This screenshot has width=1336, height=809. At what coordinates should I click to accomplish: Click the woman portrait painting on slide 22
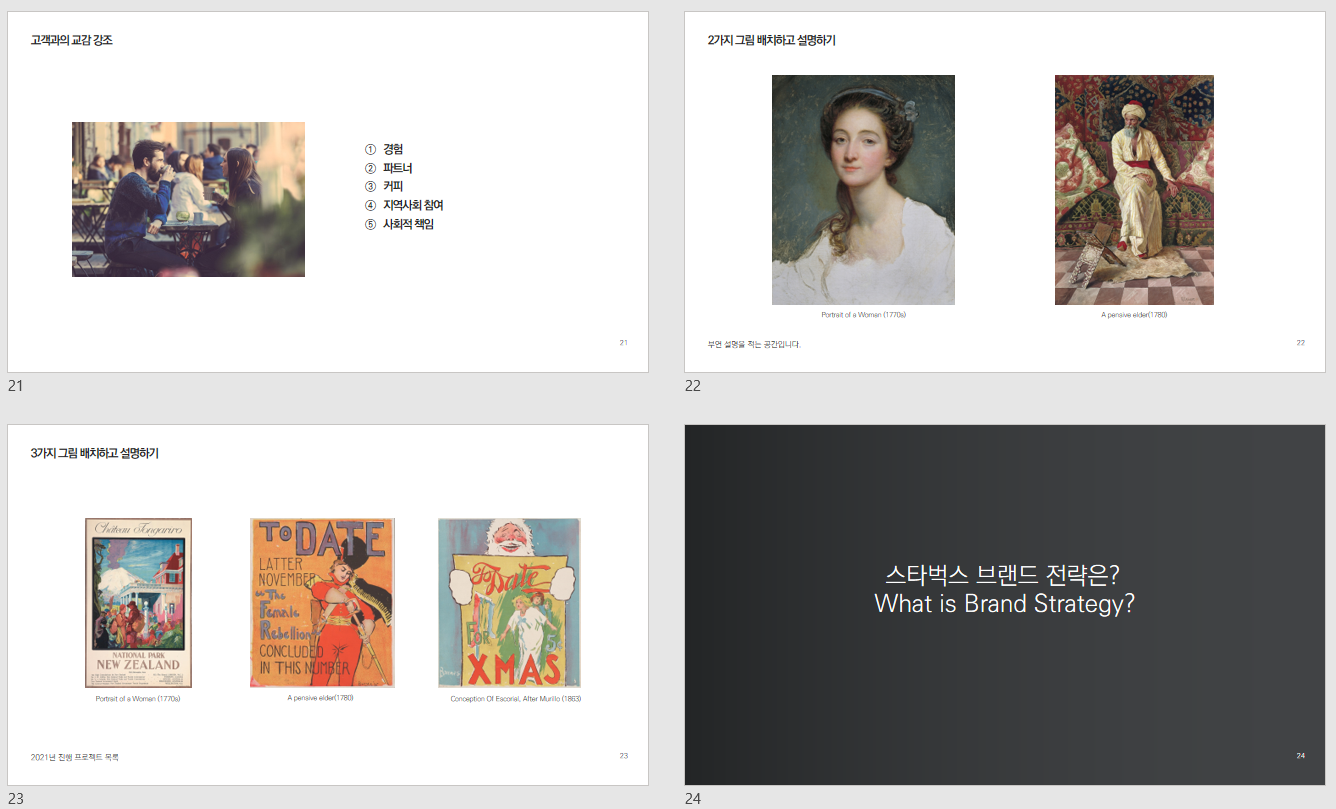pos(863,190)
